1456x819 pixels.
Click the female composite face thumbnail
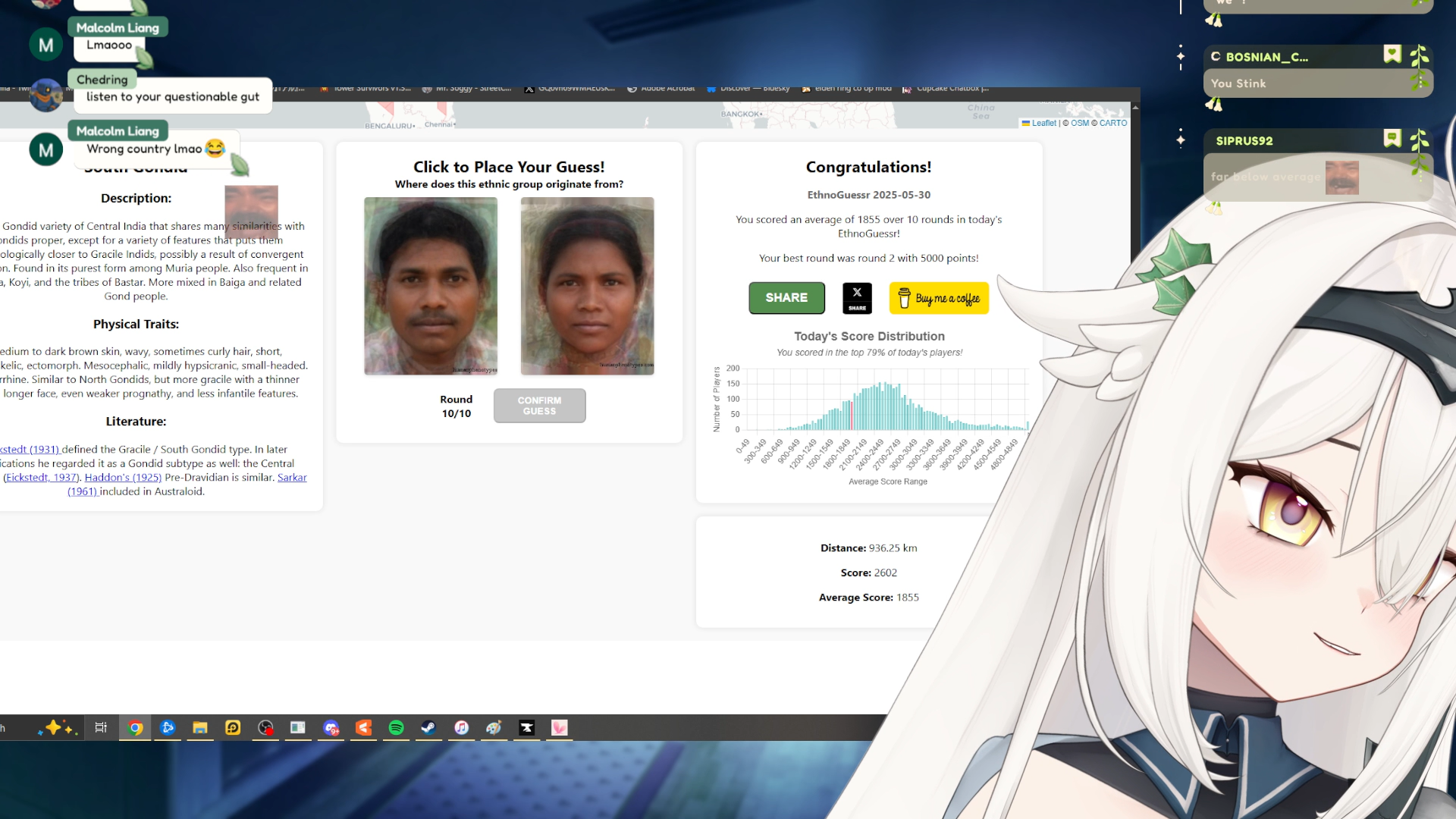[587, 286]
